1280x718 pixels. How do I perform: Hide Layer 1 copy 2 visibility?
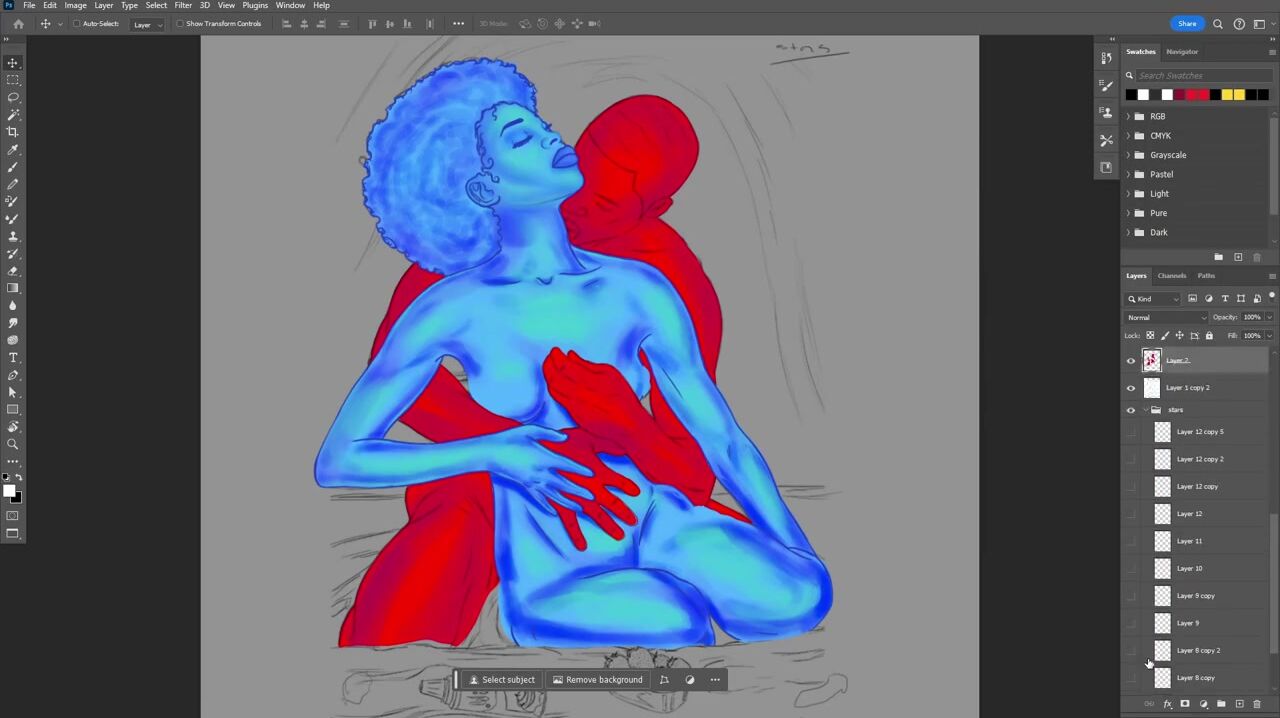click(x=1131, y=388)
